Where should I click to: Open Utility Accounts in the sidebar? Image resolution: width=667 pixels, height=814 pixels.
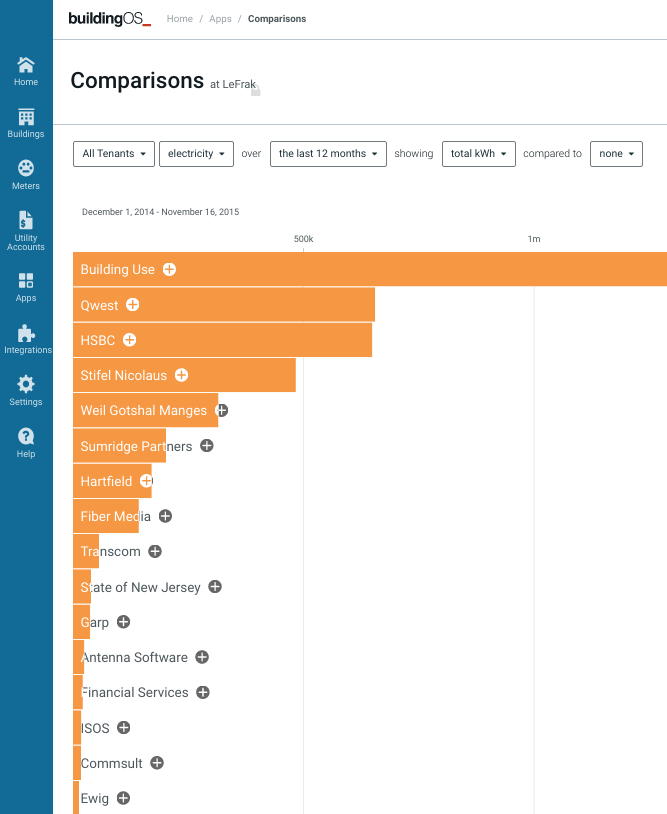(26, 231)
